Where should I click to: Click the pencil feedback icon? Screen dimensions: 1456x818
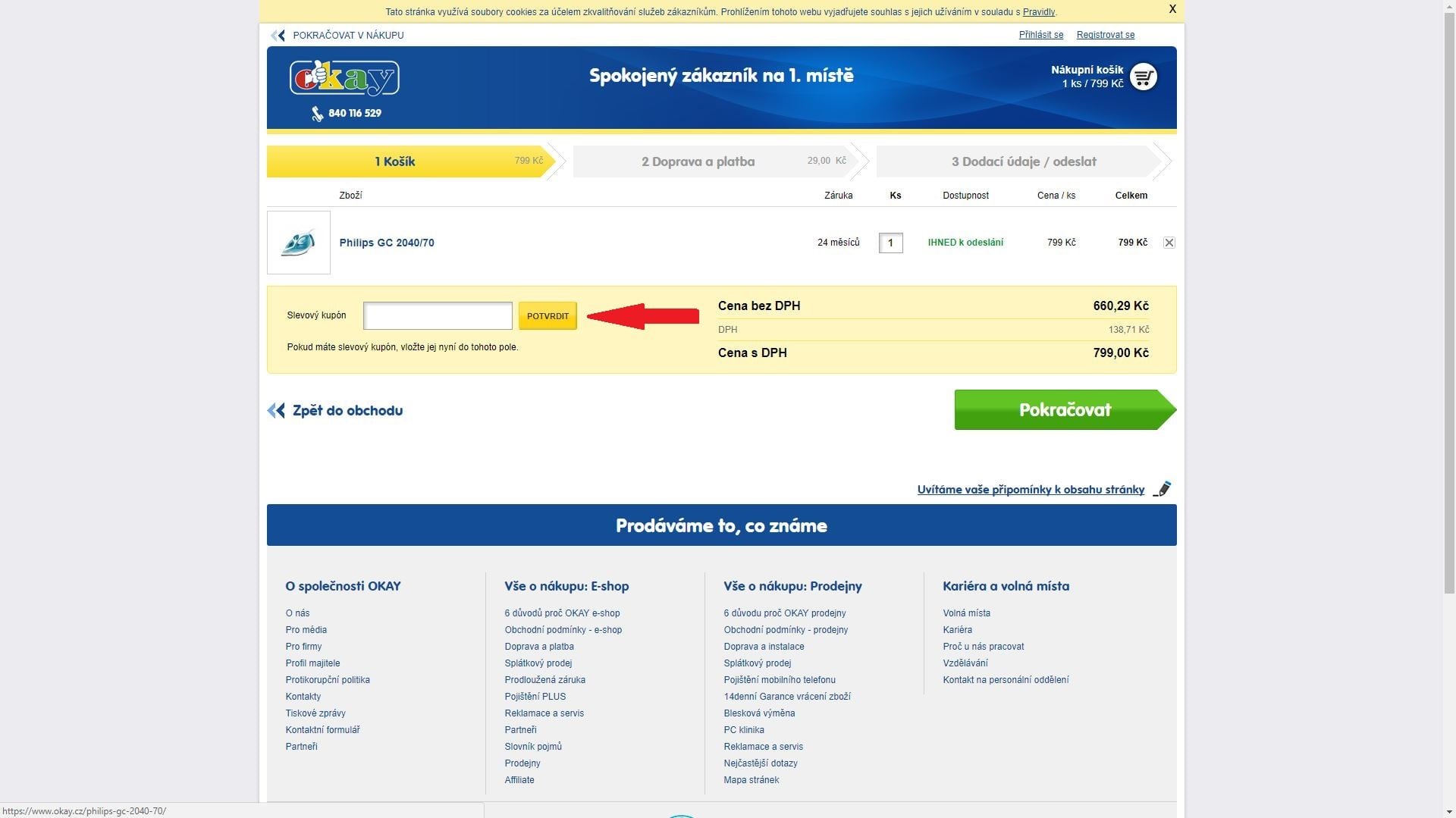pos(1162,489)
